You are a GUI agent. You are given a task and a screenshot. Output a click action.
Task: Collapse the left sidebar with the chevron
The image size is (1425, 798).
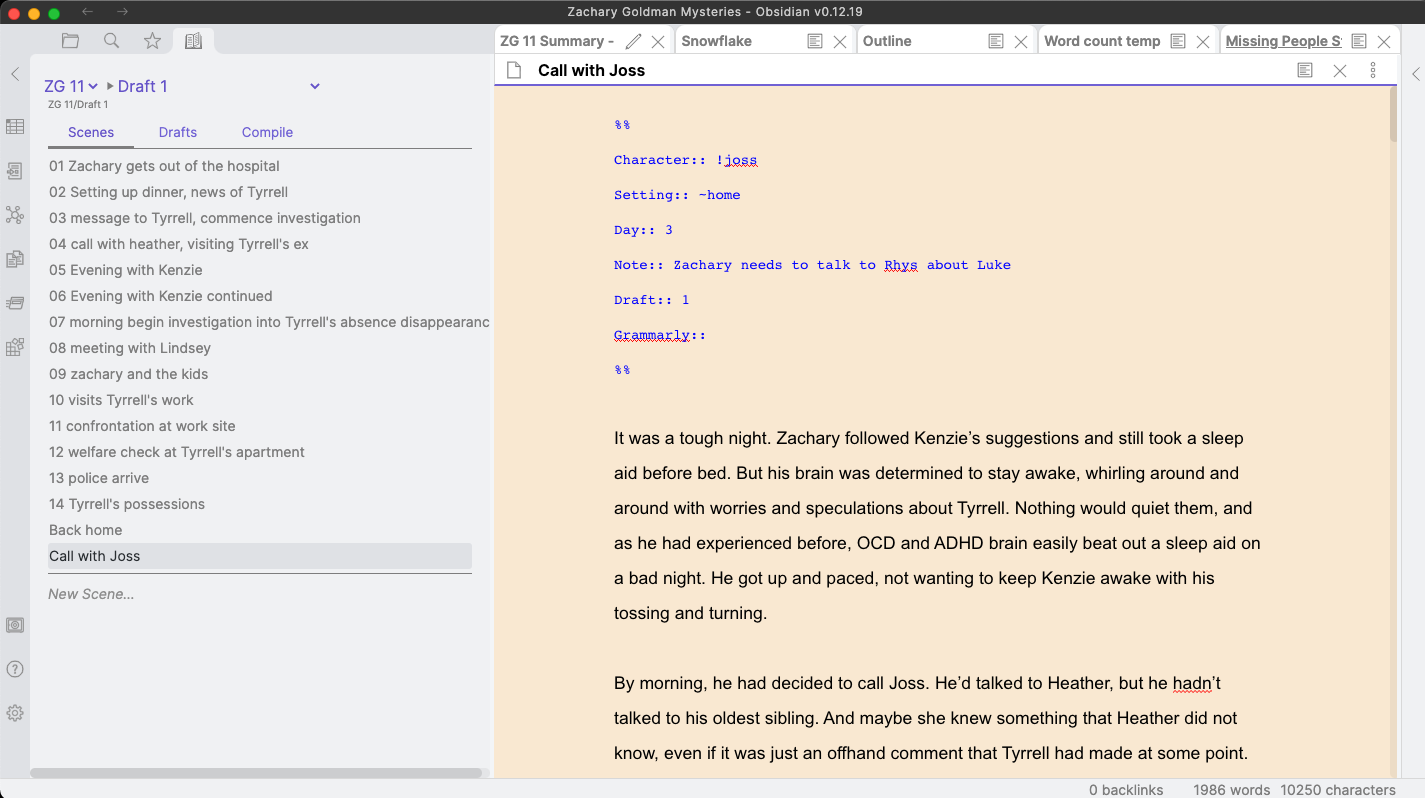click(14, 73)
